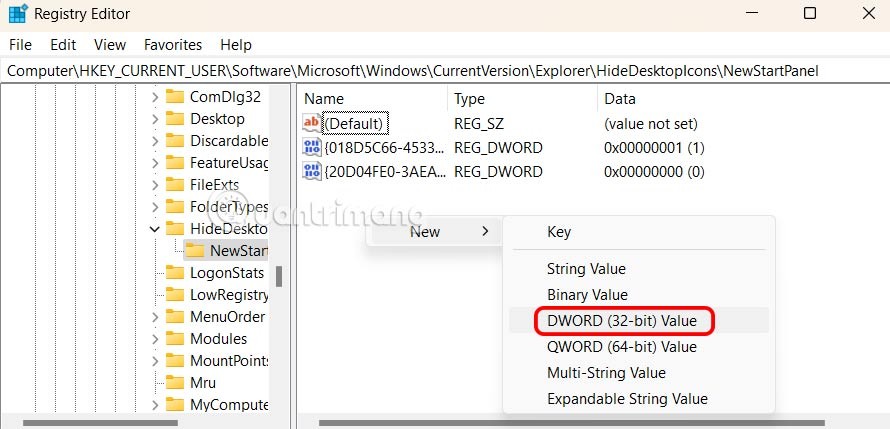The height and width of the screenshot is (429, 890).
Task: Click the (Default) string value icon
Action: pos(312,124)
